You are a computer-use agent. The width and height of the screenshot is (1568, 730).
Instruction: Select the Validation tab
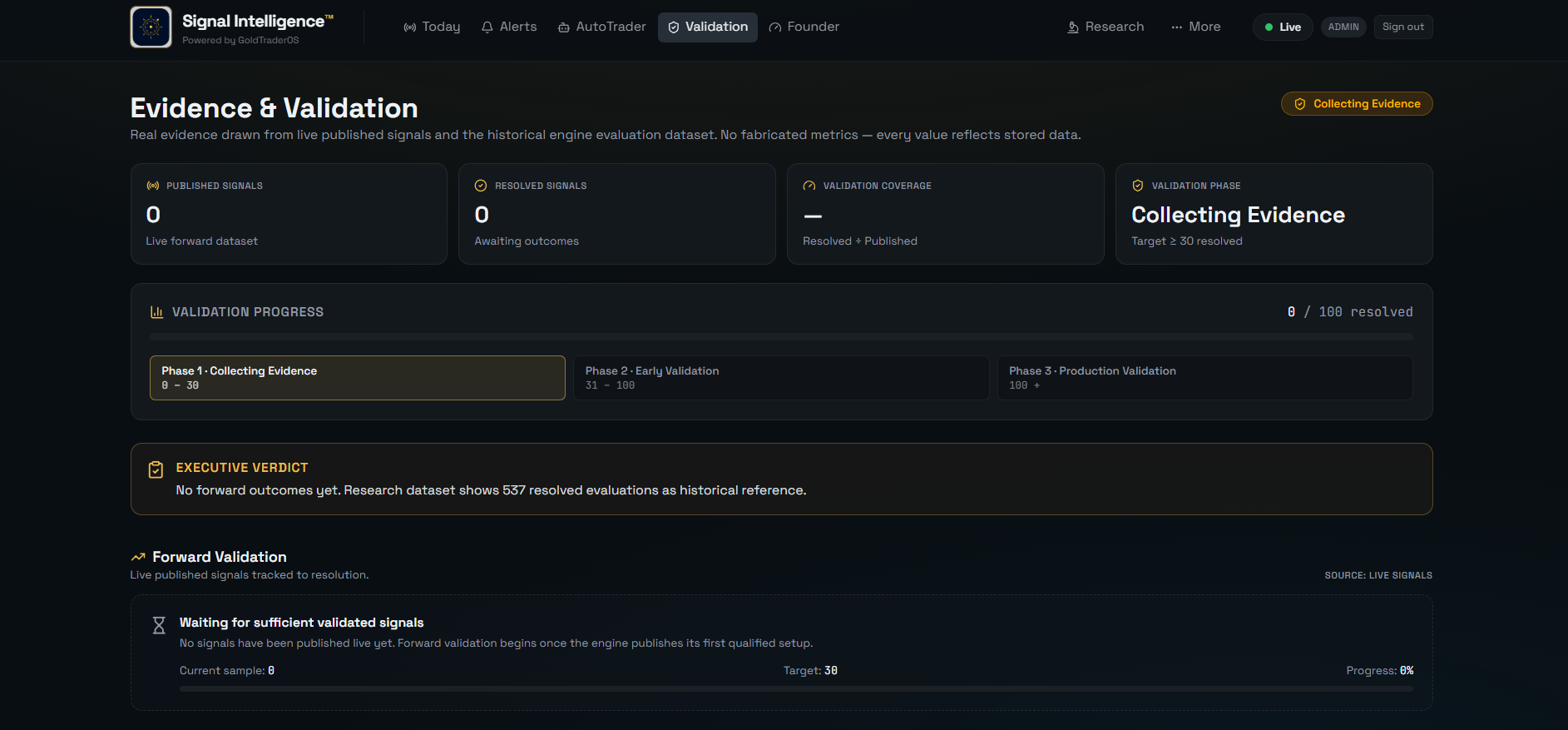708,27
